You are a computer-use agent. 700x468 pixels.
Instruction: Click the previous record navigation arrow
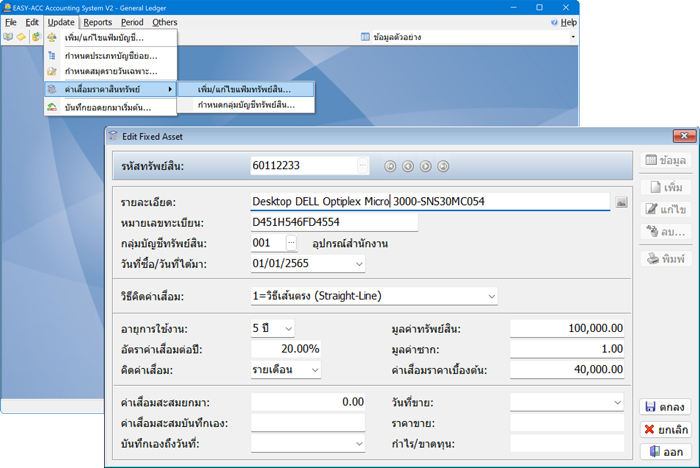coord(408,166)
